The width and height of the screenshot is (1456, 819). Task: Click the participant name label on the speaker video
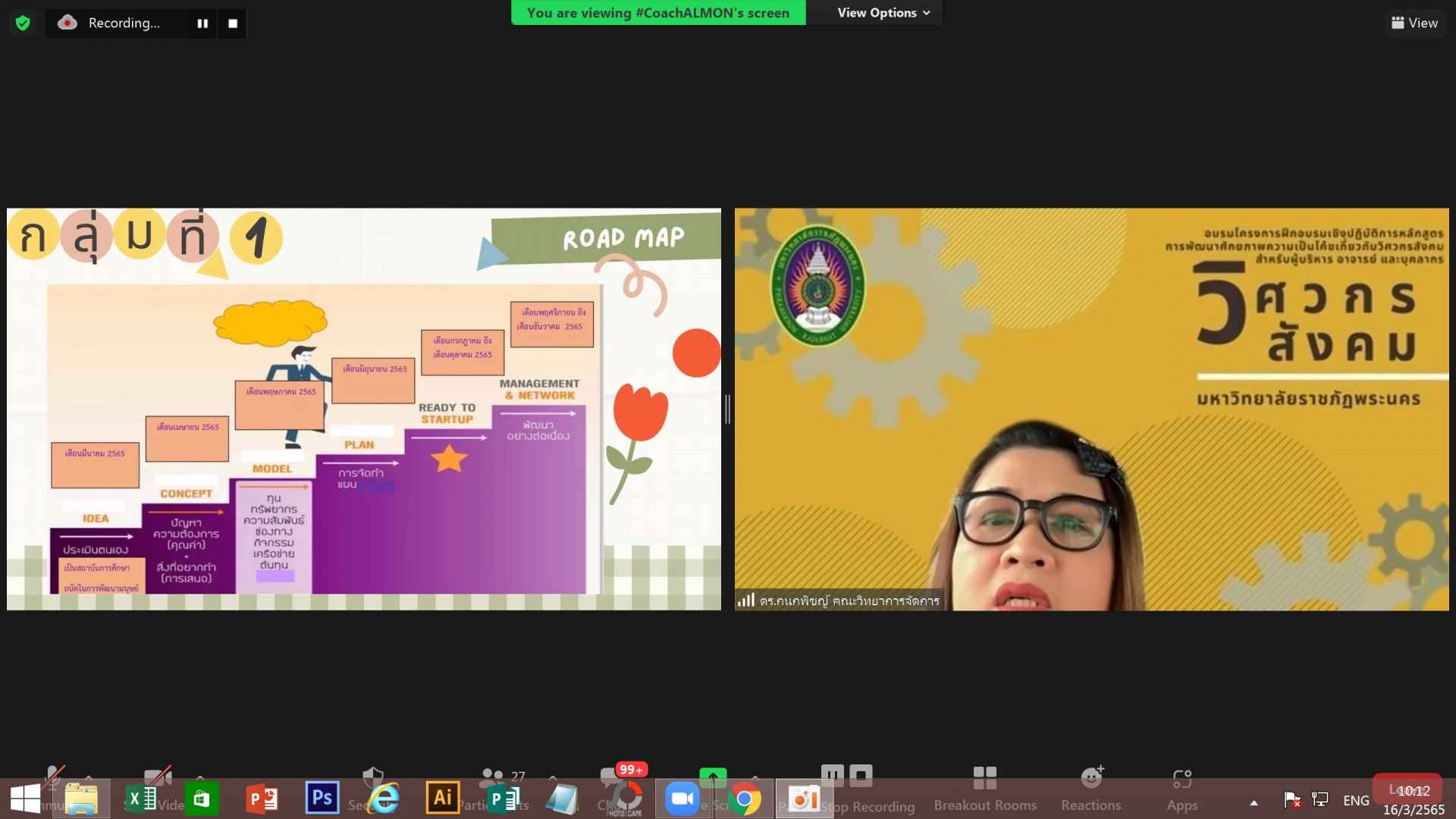[849, 601]
